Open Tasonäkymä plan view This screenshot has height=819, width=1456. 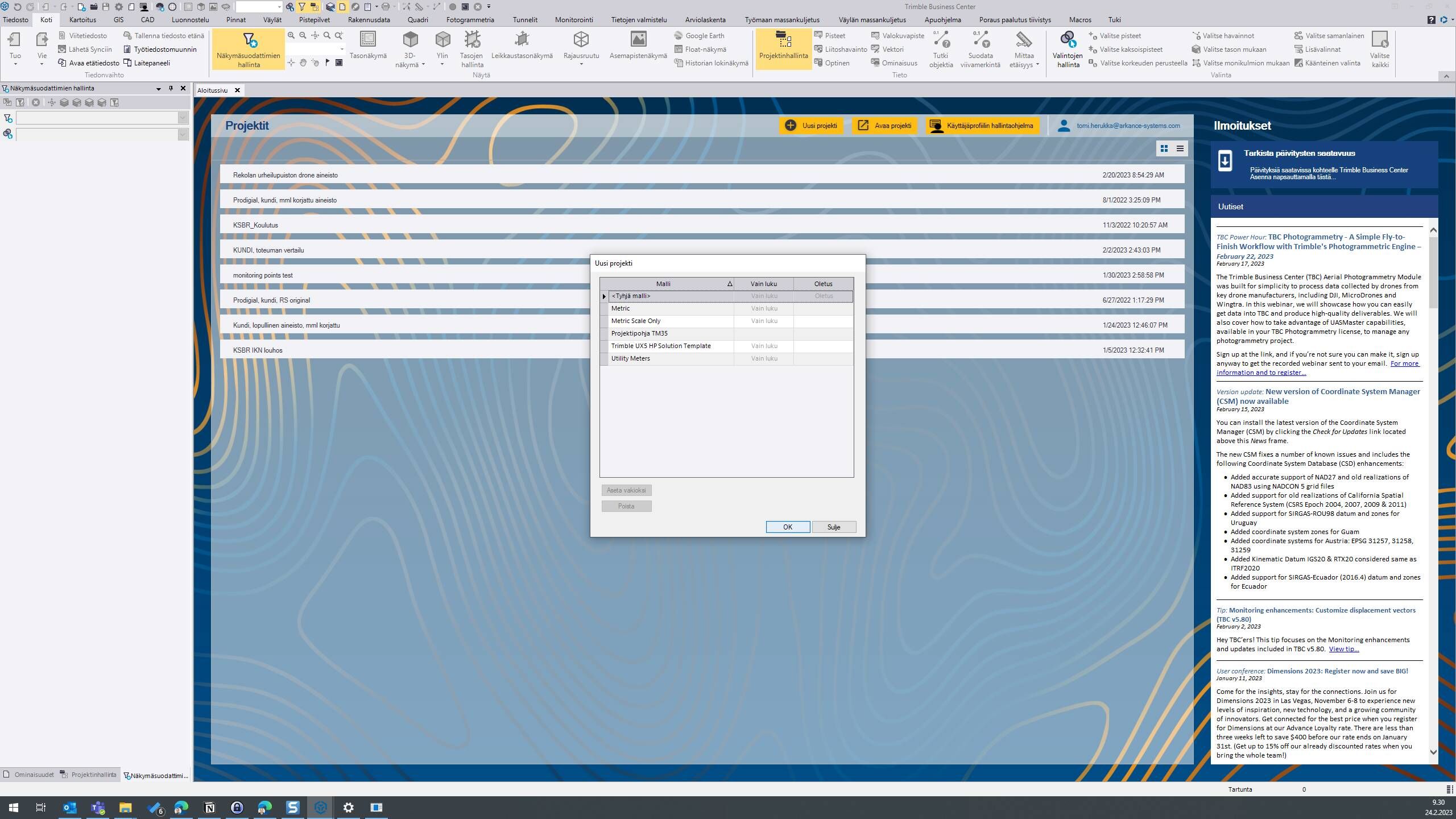coord(368,45)
